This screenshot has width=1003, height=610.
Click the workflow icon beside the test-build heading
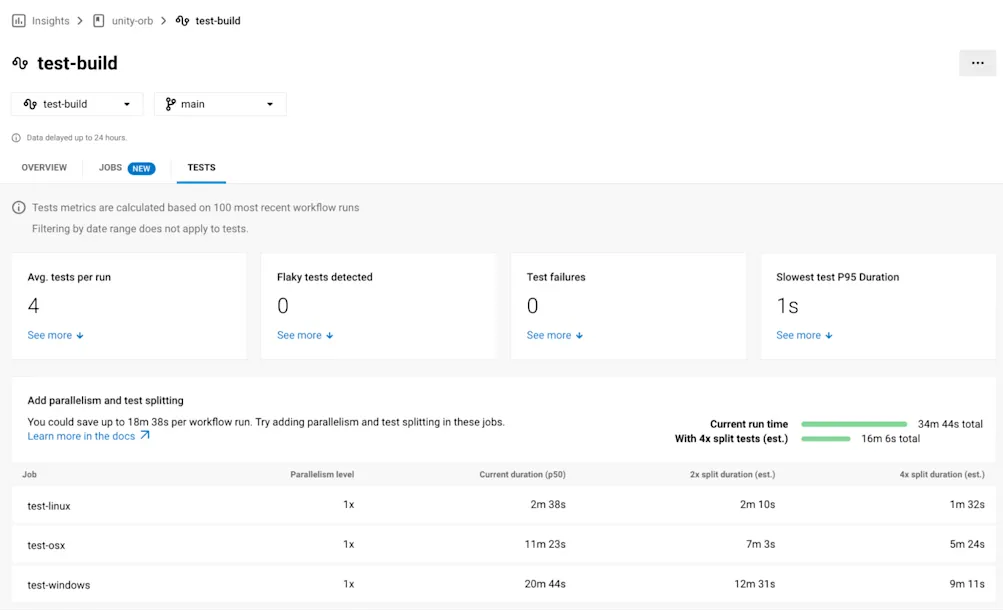coord(20,63)
